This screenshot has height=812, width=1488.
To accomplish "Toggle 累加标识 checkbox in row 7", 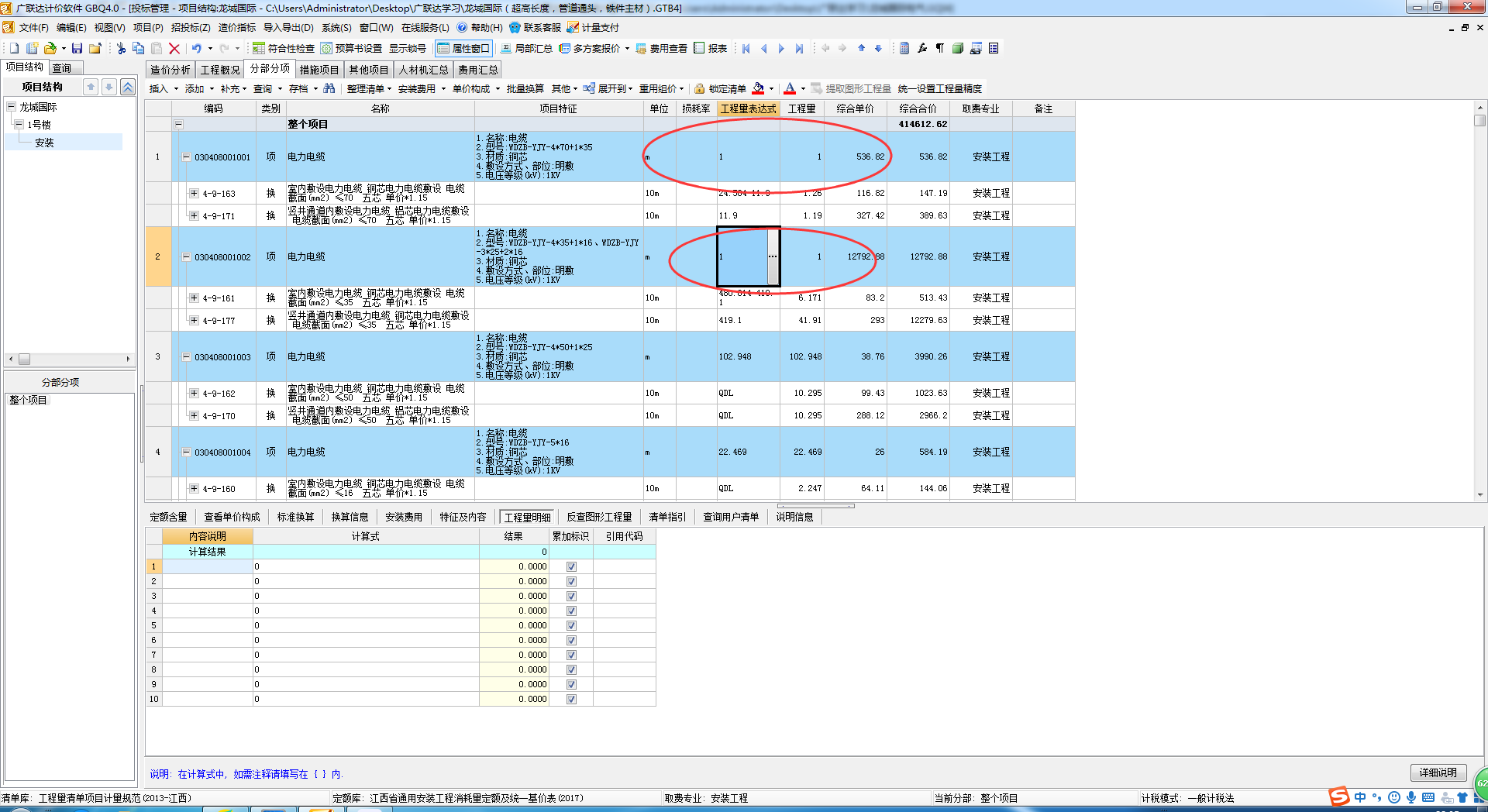I will (571, 655).
